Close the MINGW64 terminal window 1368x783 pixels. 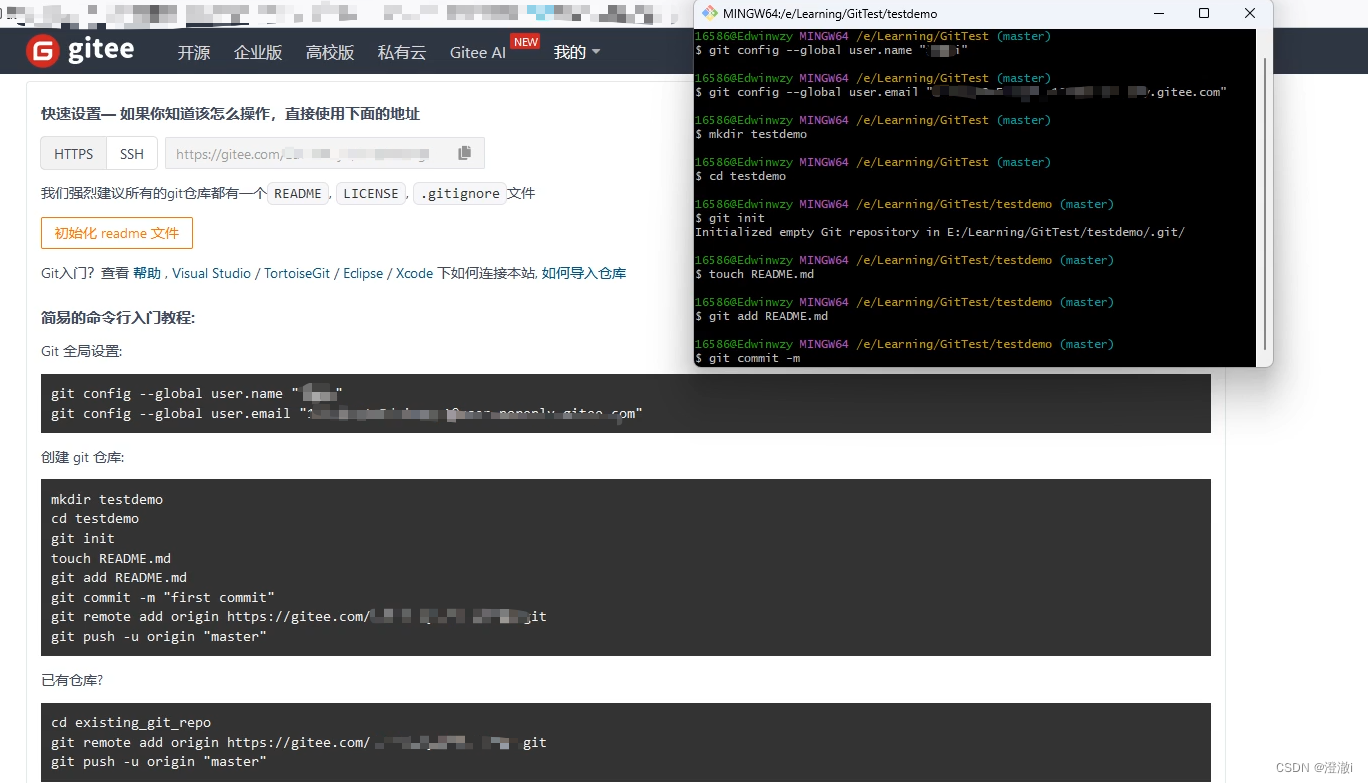click(x=1250, y=13)
